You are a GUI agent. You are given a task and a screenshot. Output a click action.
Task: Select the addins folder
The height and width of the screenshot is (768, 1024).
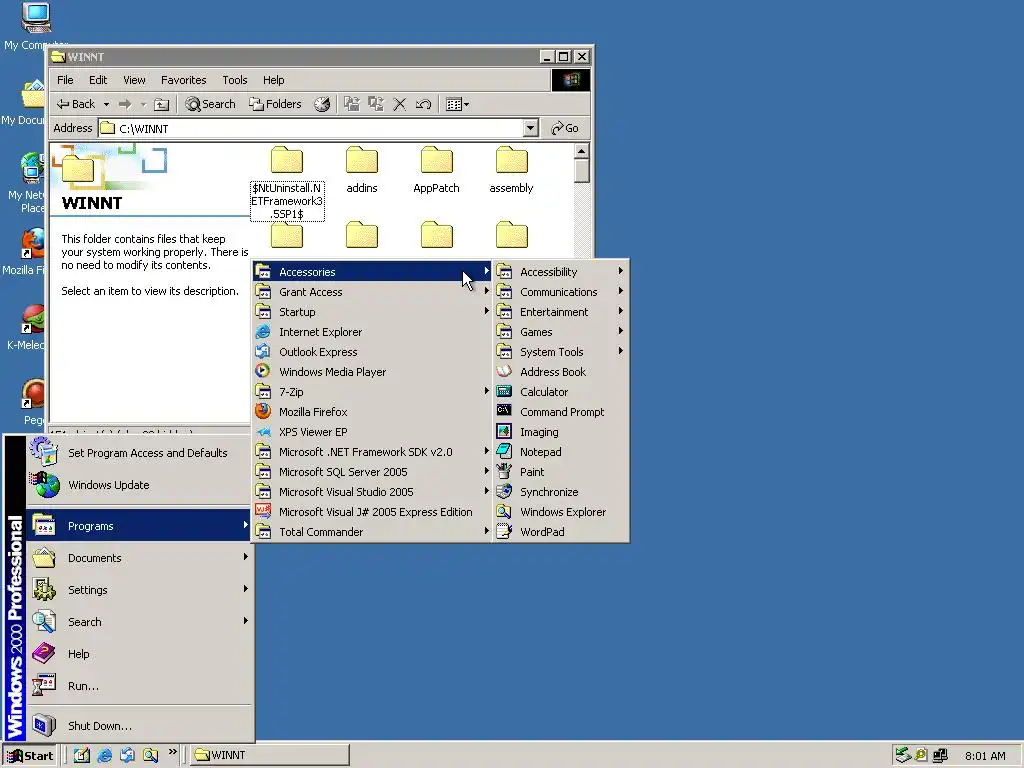(x=362, y=170)
